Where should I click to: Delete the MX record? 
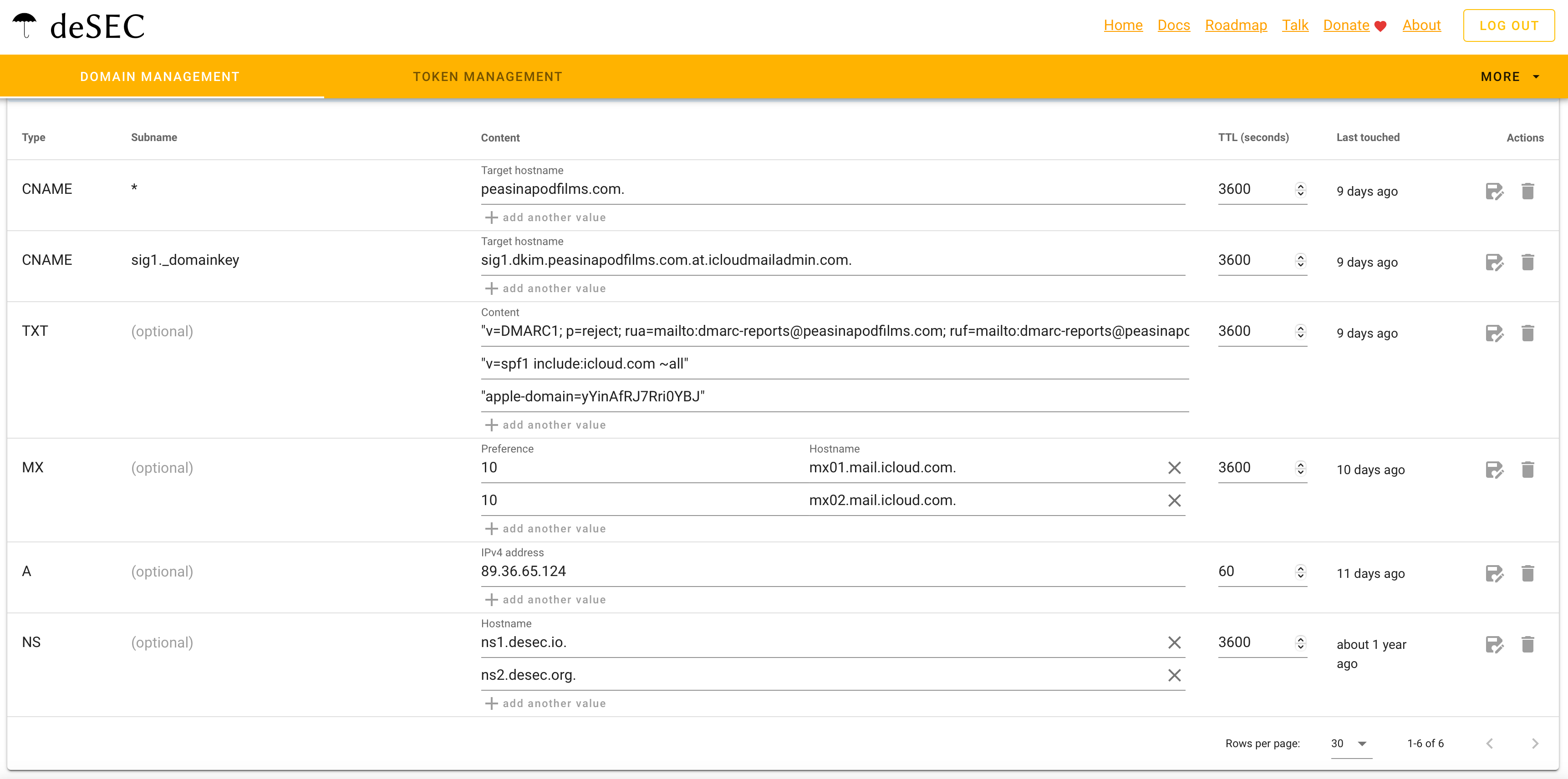1528,470
